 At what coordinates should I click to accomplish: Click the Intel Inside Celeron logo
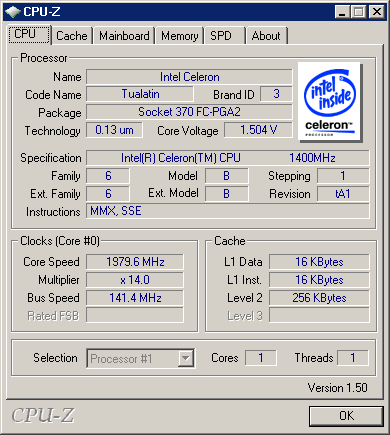(x=329, y=102)
